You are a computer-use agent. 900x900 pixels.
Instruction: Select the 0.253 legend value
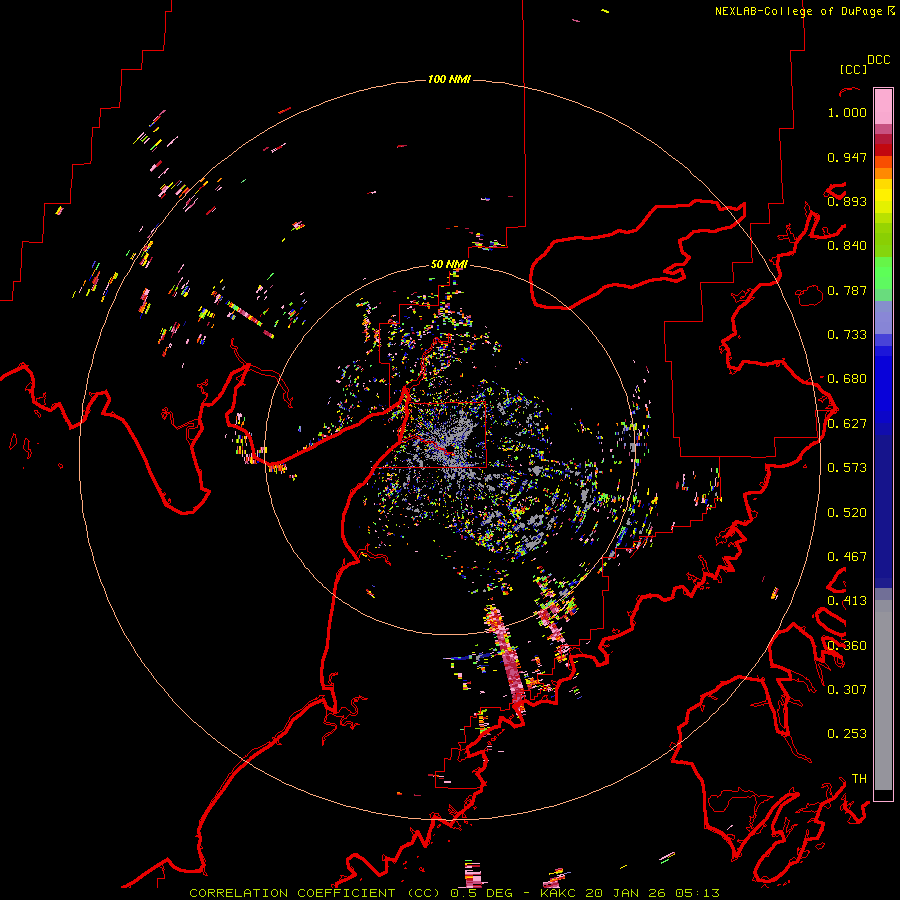(x=847, y=734)
